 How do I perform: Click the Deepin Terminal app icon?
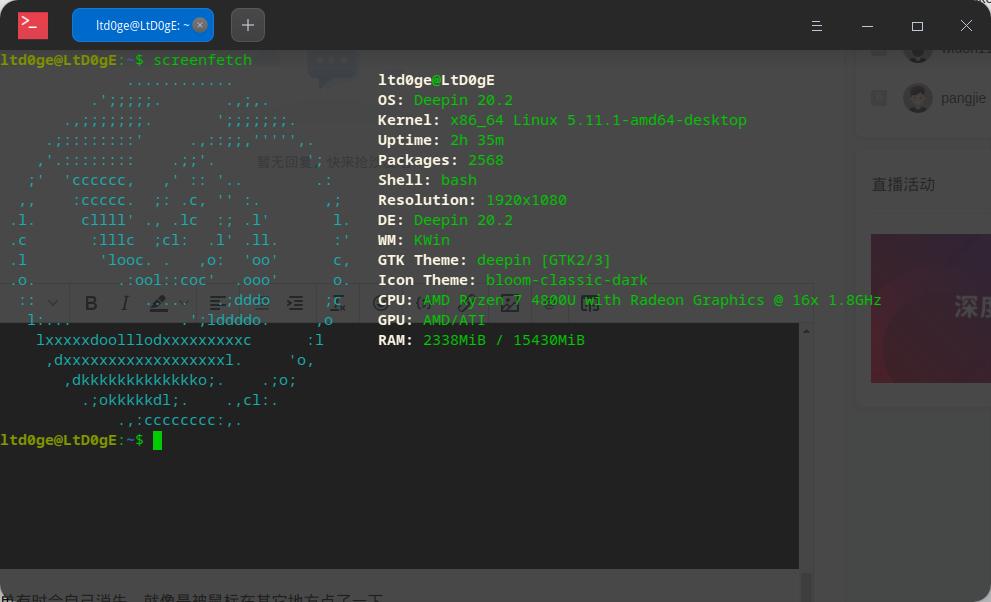point(33,25)
